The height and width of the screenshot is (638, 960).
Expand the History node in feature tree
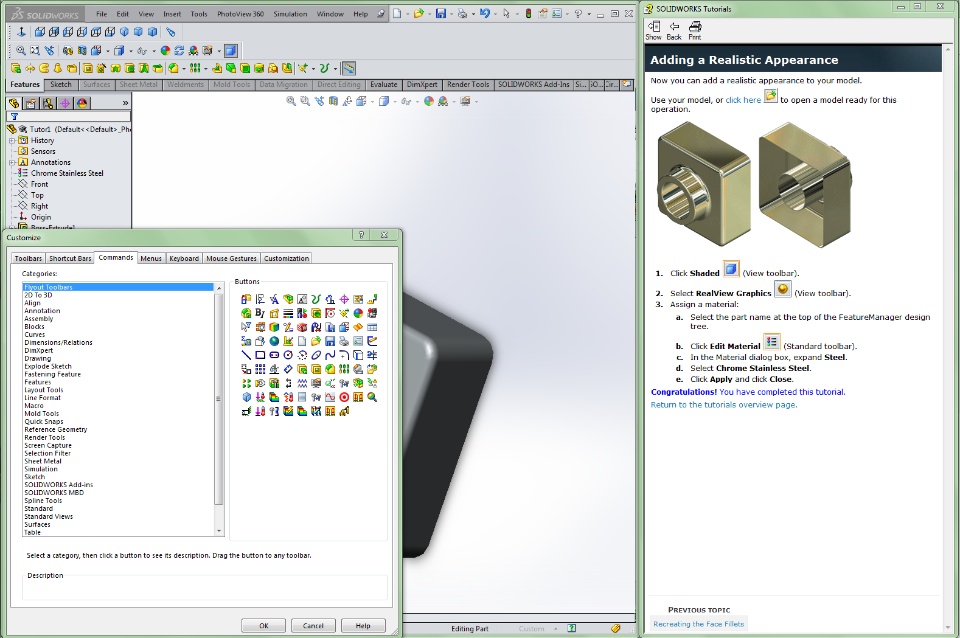[x=12, y=140]
